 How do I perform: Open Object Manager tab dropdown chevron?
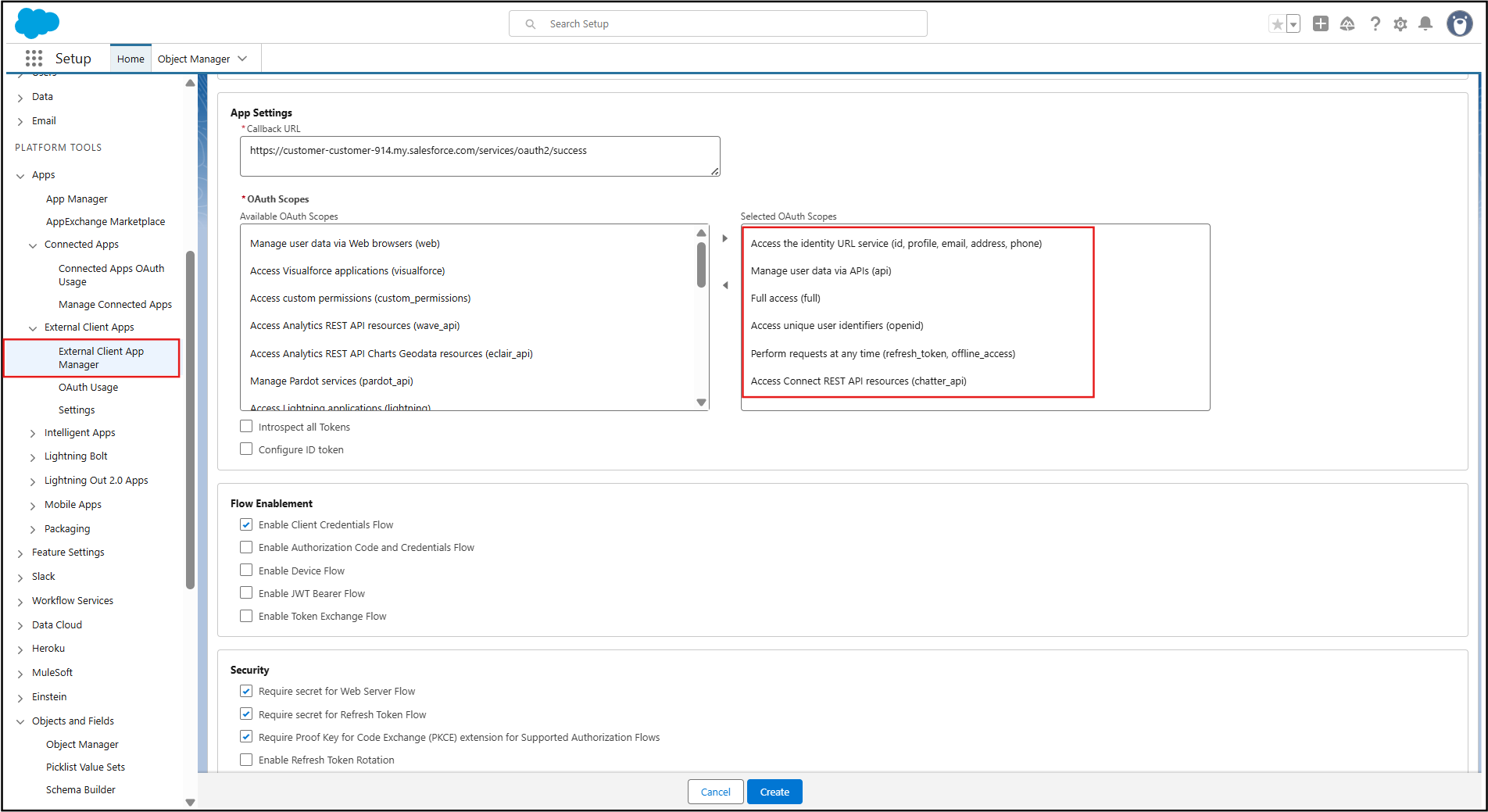click(x=242, y=59)
